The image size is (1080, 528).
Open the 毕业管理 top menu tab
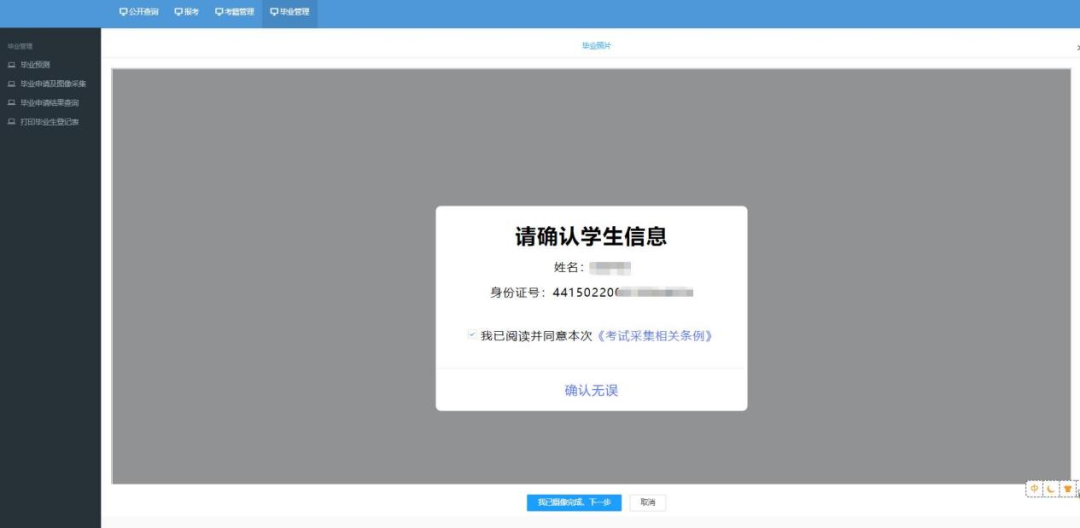click(289, 12)
